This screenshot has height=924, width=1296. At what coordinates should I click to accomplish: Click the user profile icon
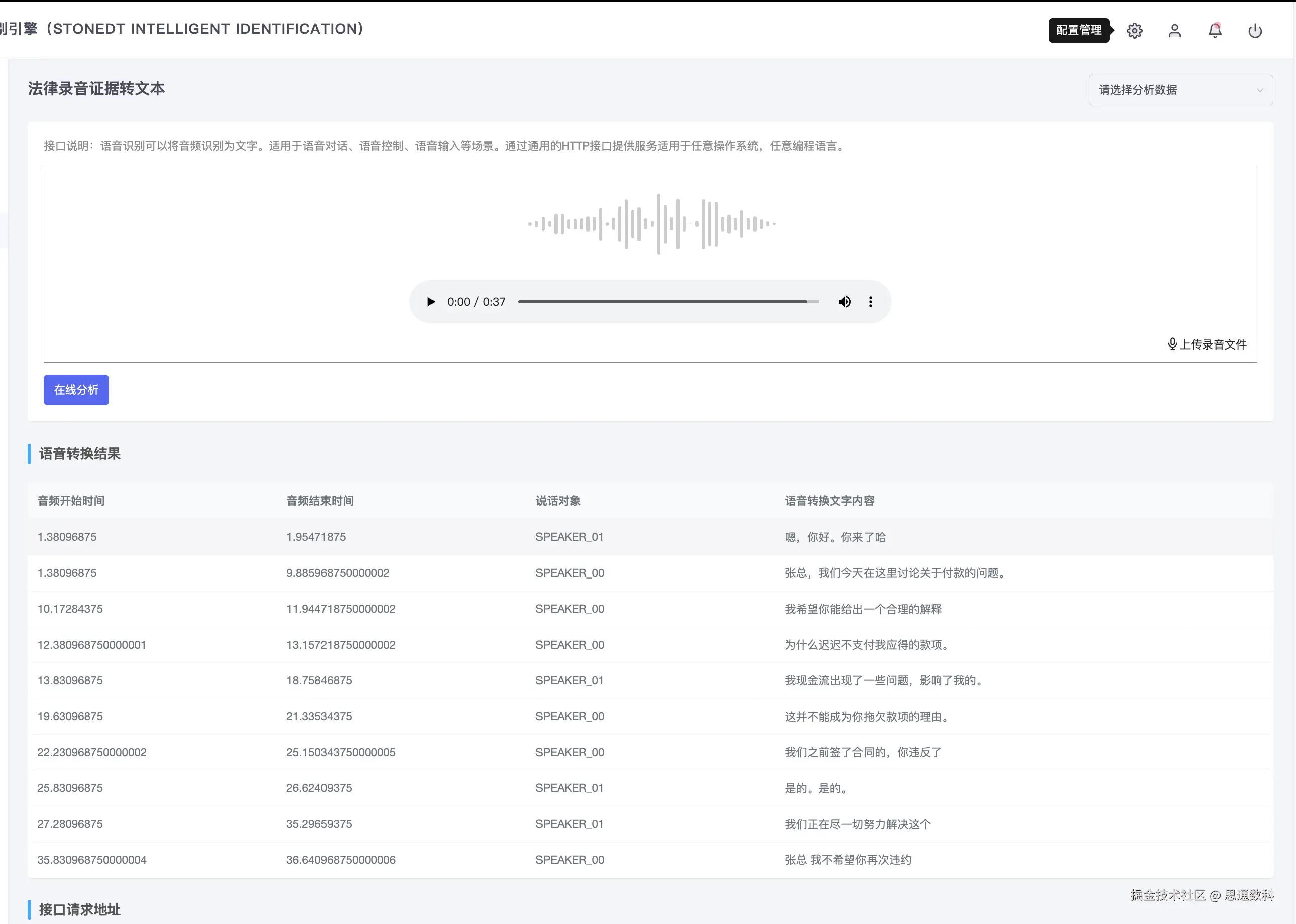(1175, 31)
